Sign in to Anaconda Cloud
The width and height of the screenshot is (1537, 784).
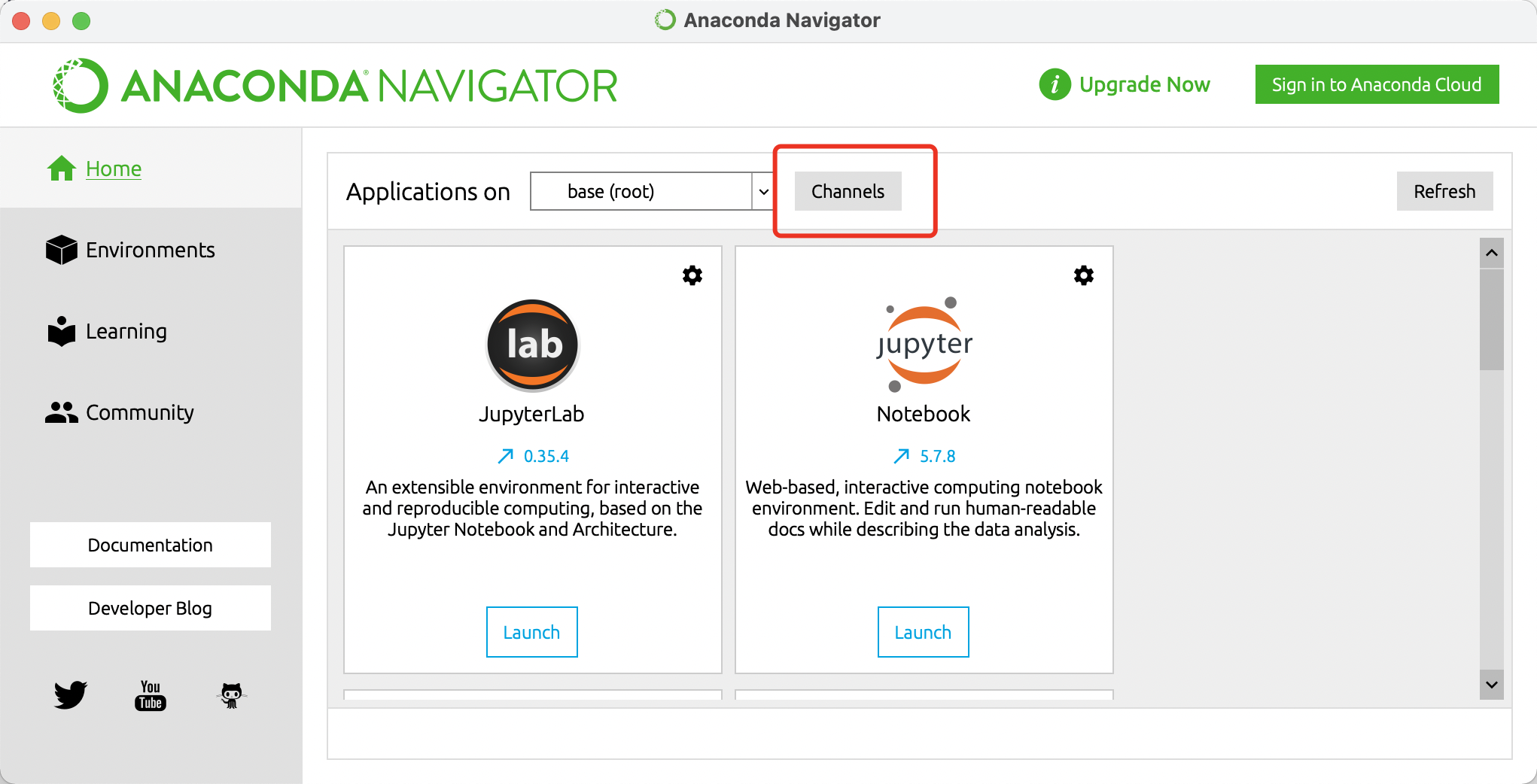coord(1377,84)
